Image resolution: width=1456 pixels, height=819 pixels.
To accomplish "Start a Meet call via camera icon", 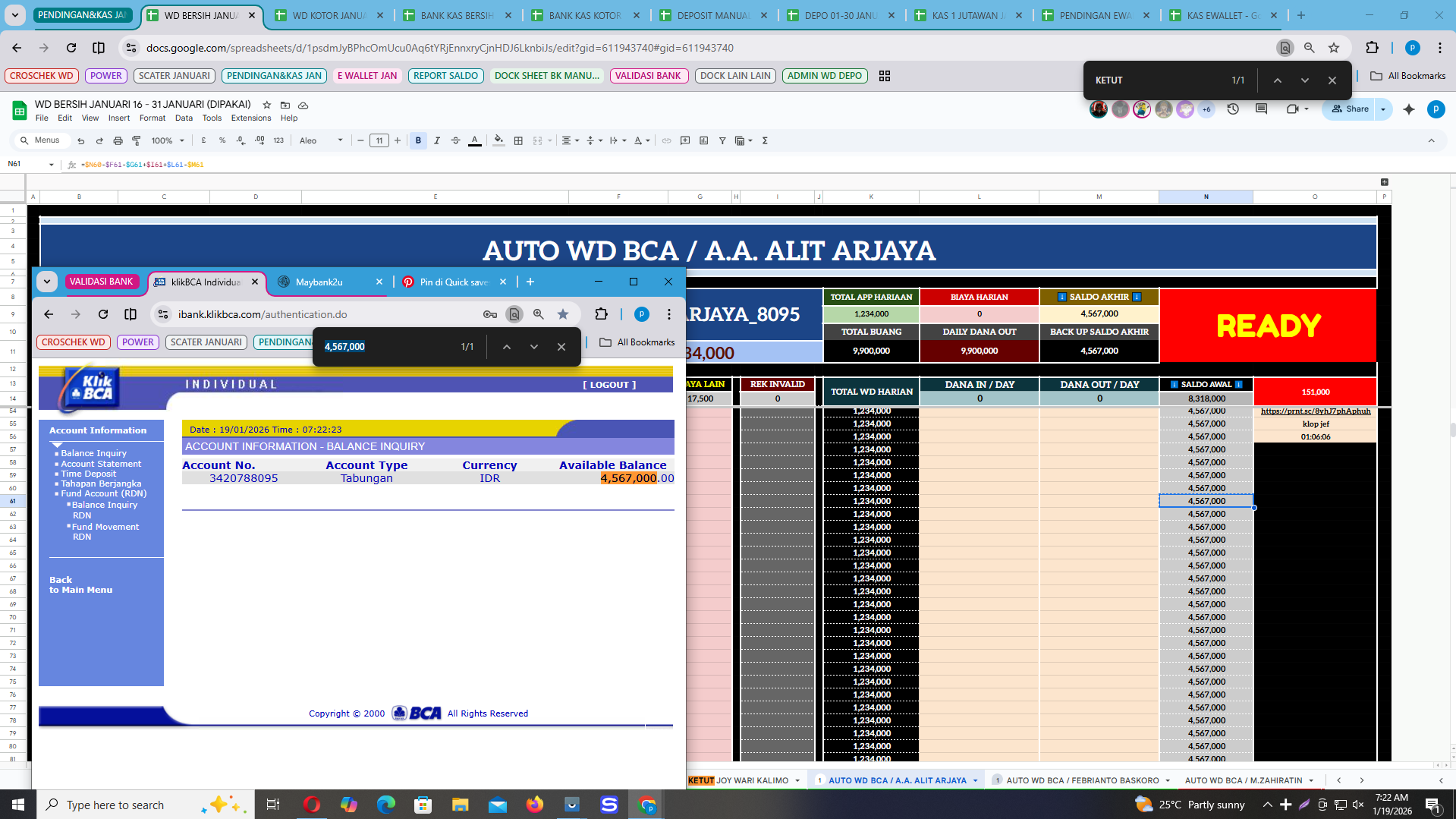I will pos(1293,109).
